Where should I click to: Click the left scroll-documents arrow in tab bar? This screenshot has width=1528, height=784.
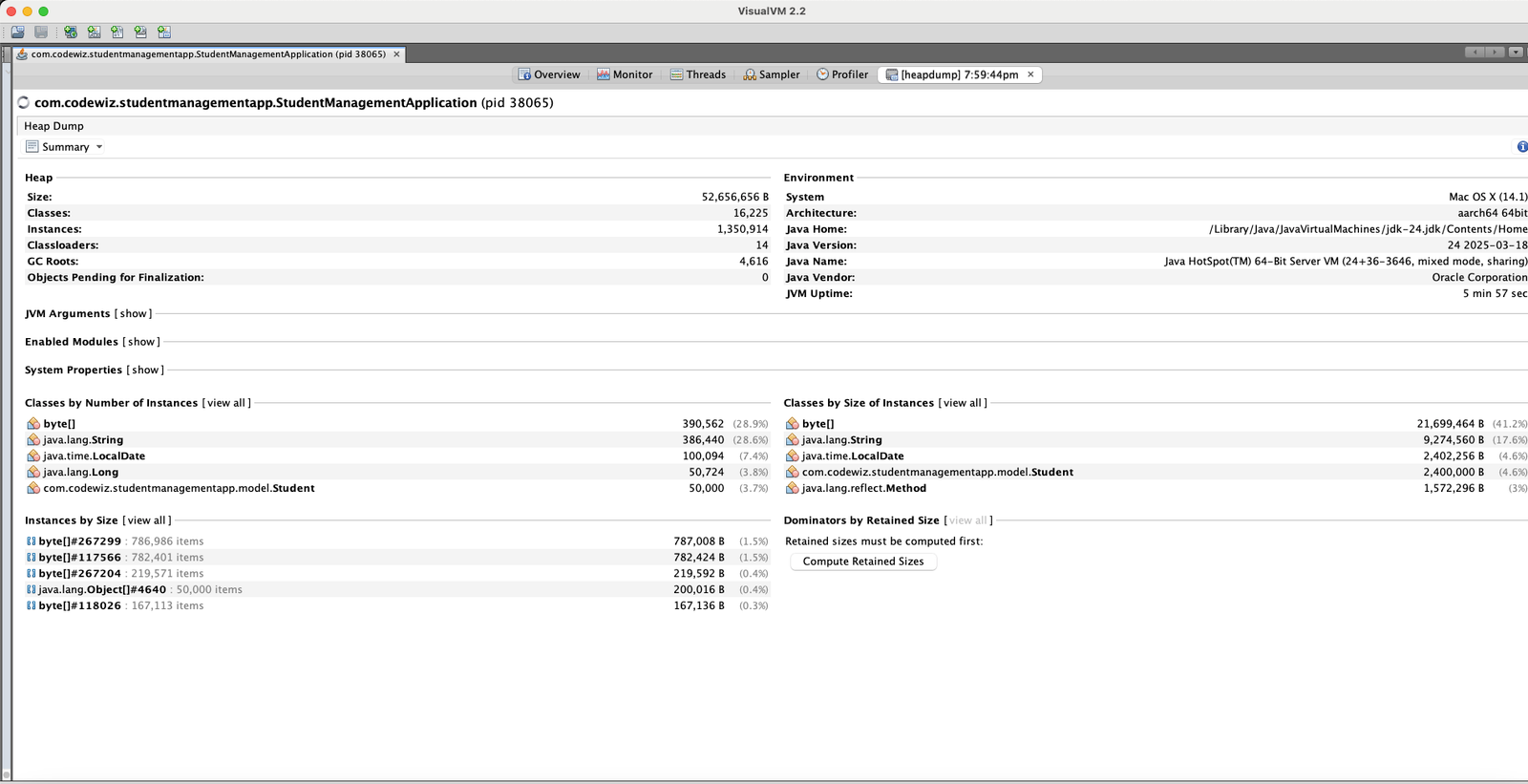1475,53
